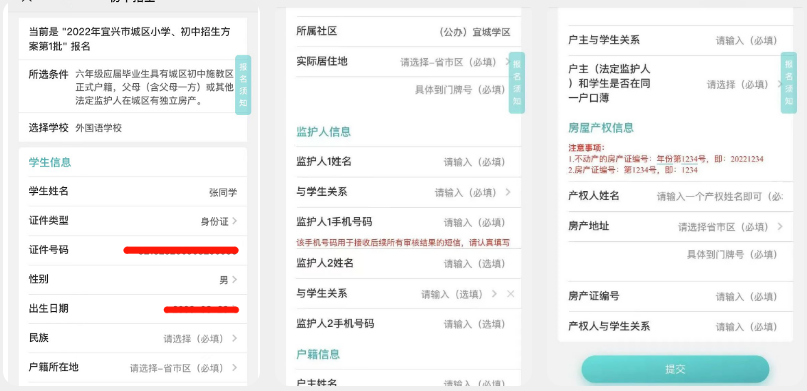The image size is (807, 391).
Task: Click the 户籍所在地 chevron arrow
Action: point(235,368)
